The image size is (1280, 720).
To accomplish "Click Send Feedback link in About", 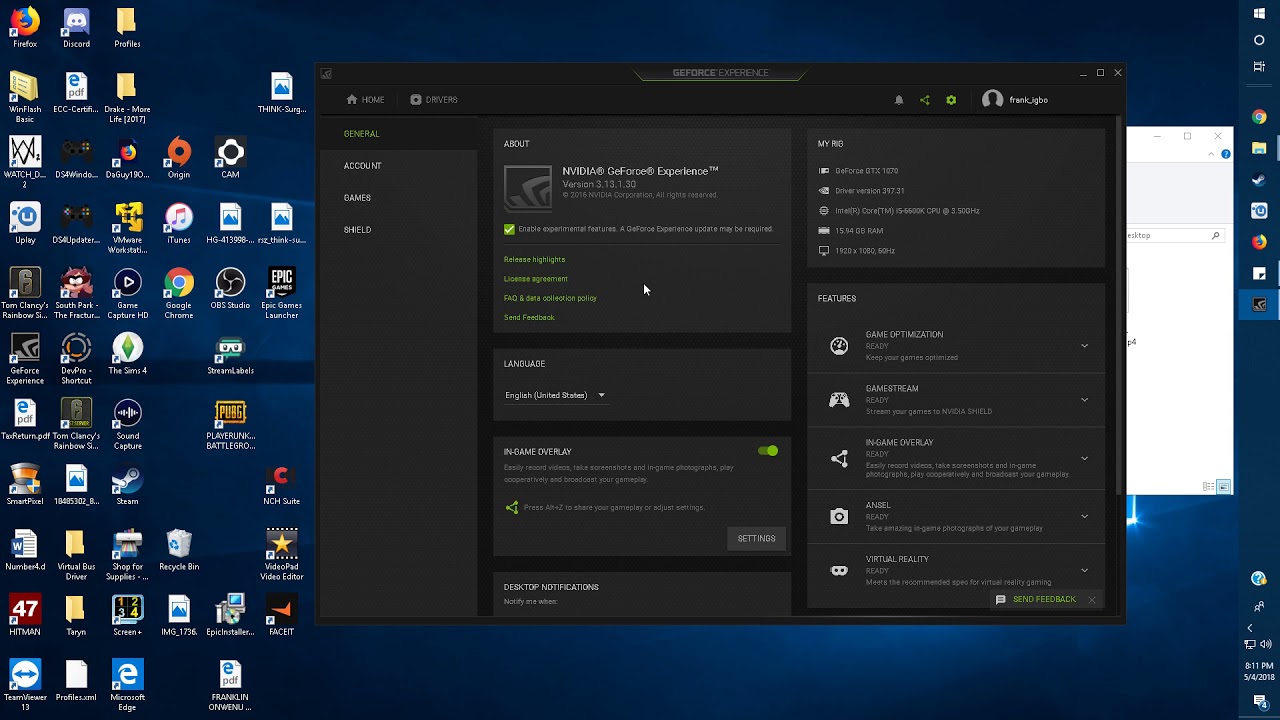I will [529, 318].
